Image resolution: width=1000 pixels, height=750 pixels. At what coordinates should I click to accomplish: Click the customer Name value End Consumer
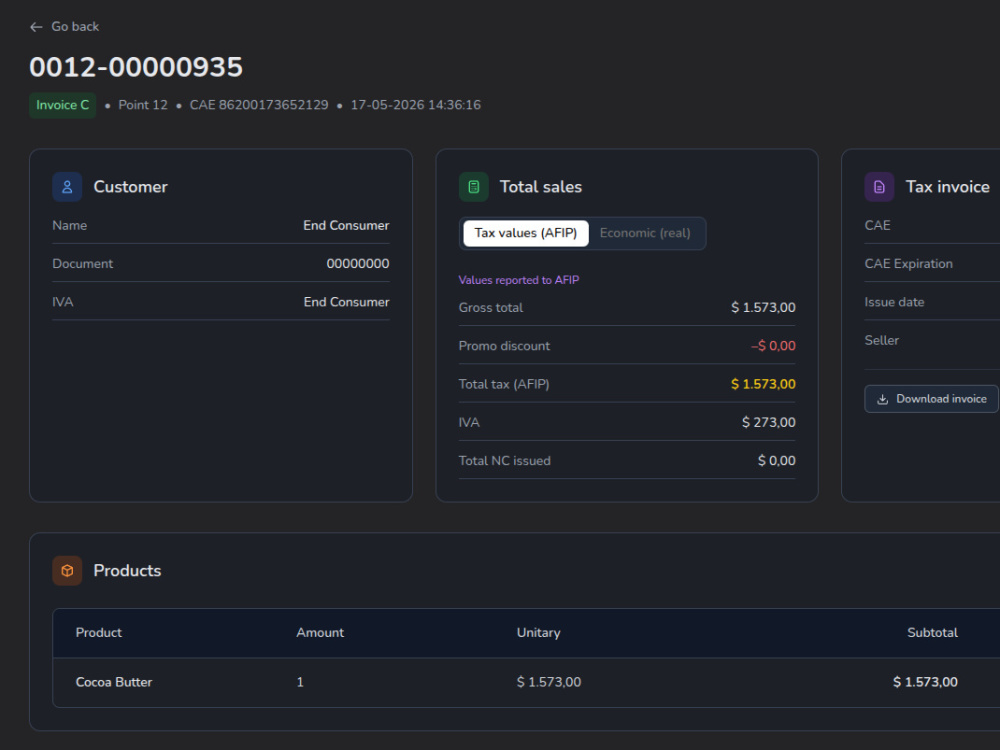346,226
